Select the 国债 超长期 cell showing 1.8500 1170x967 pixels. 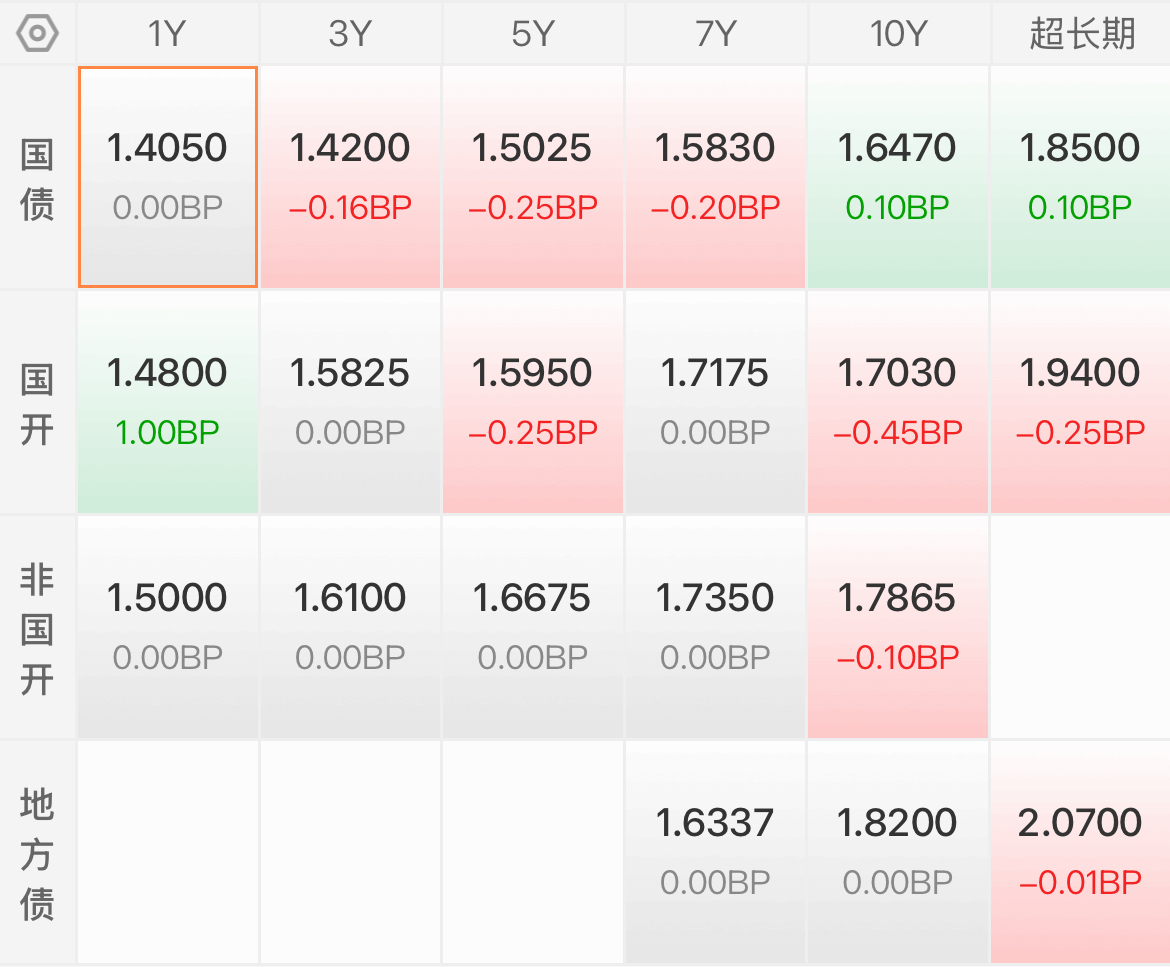1080,177
